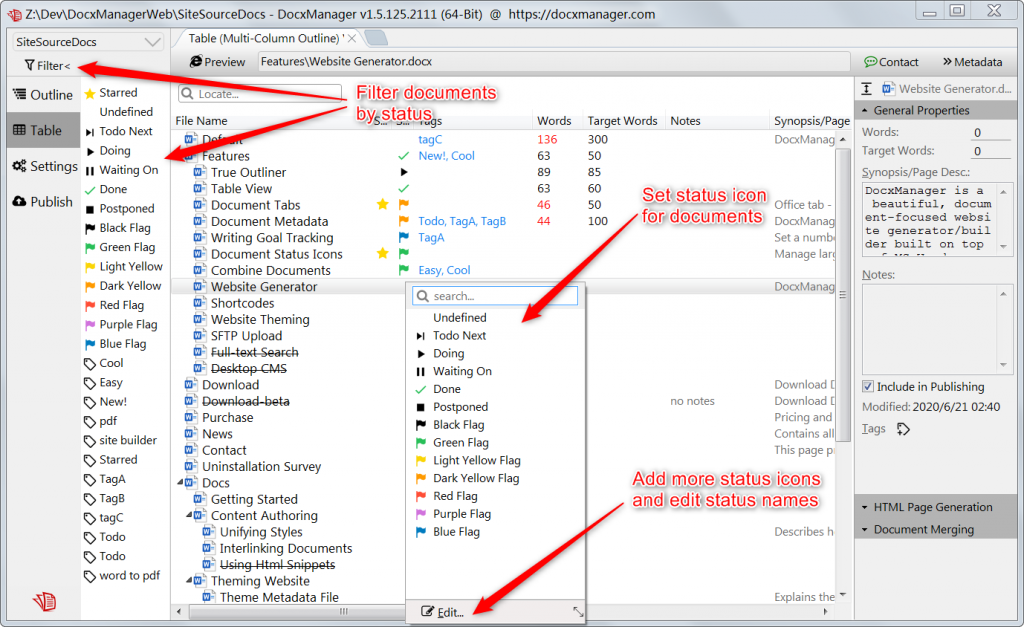Toggle the Metadata panel
Image resolution: width=1024 pixels, height=627 pixels.
(972, 62)
